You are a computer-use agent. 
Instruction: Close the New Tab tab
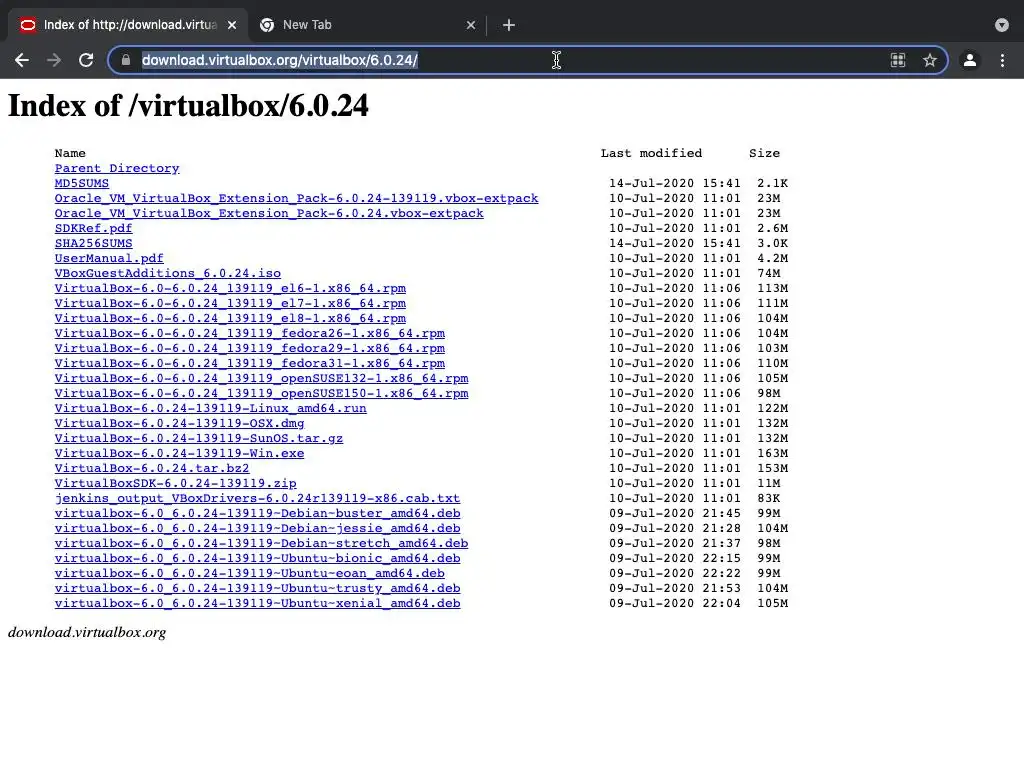(x=471, y=25)
